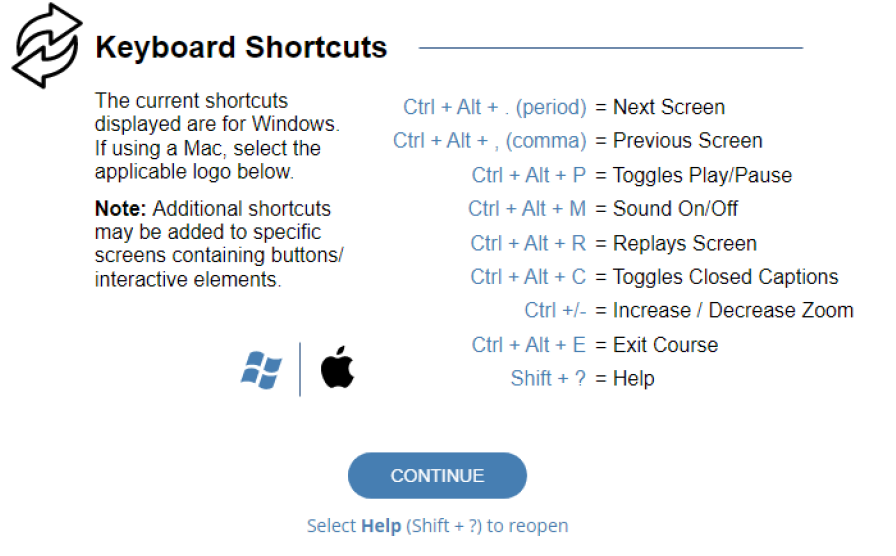Click the Ctrl + Alt + comma shortcut
The height and width of the screenshot is (556, 896).
(x=490, y=141)
